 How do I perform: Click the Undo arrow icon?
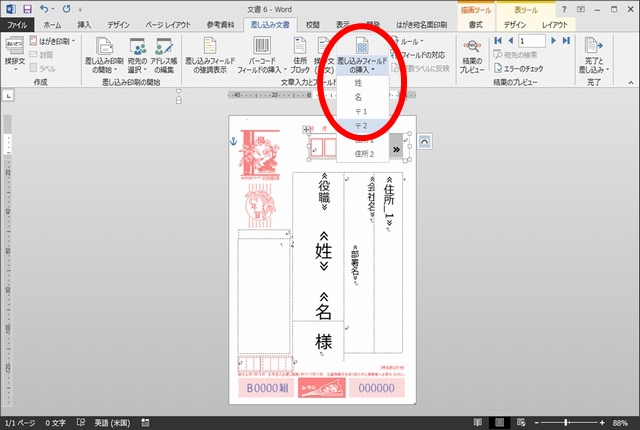coord(44,9)
